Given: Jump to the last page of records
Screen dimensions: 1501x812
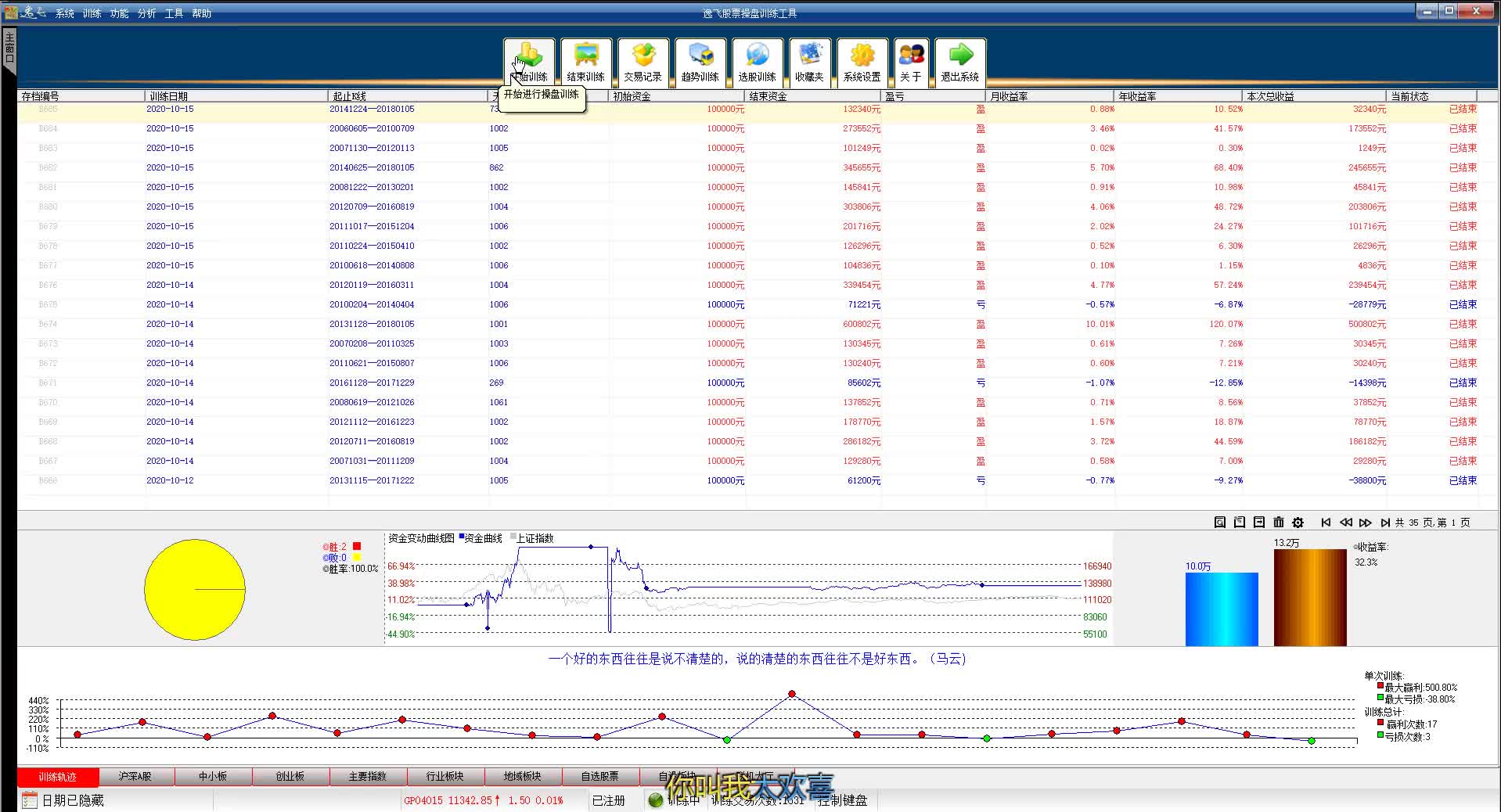Looking at the screenshot, I should tap(1385, 523).
